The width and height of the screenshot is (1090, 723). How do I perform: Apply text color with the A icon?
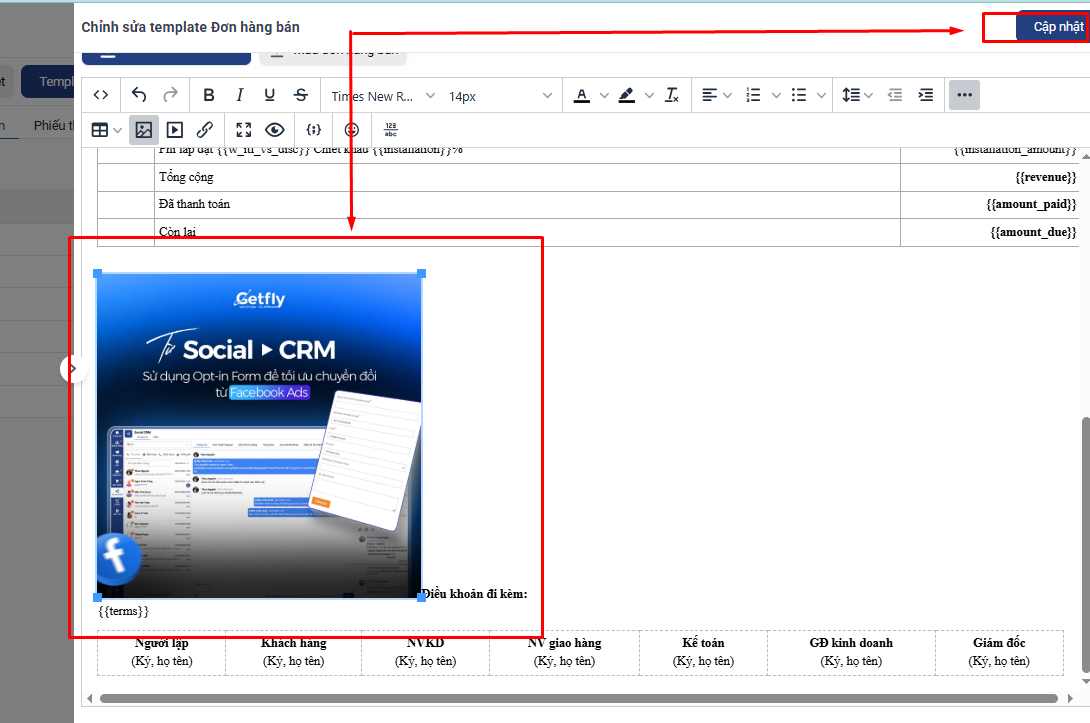coord(582,95)
